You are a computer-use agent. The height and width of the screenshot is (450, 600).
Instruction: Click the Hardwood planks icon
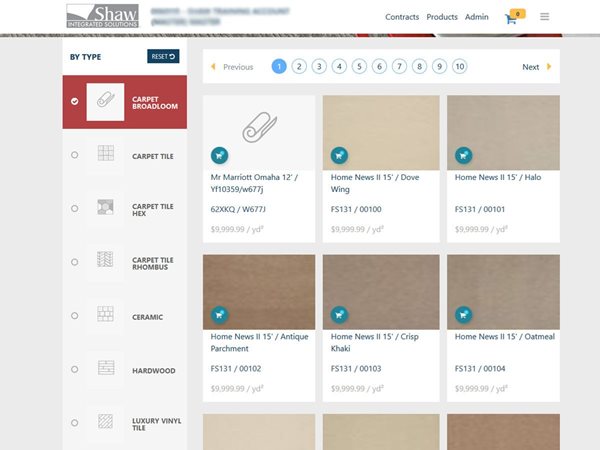pyautogui.click(x=106, y=367)
